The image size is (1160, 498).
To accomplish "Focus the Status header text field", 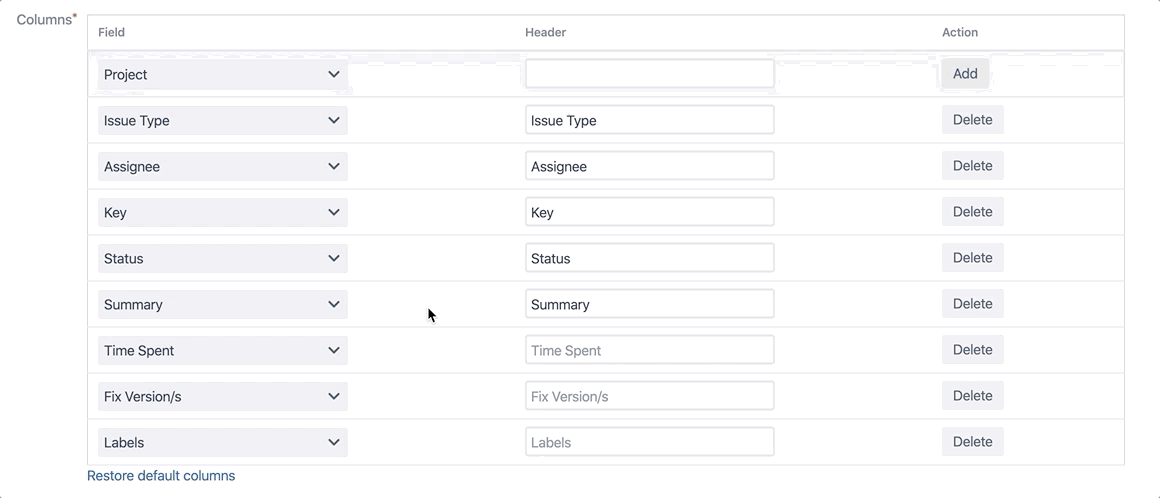I will click(649, 258).
